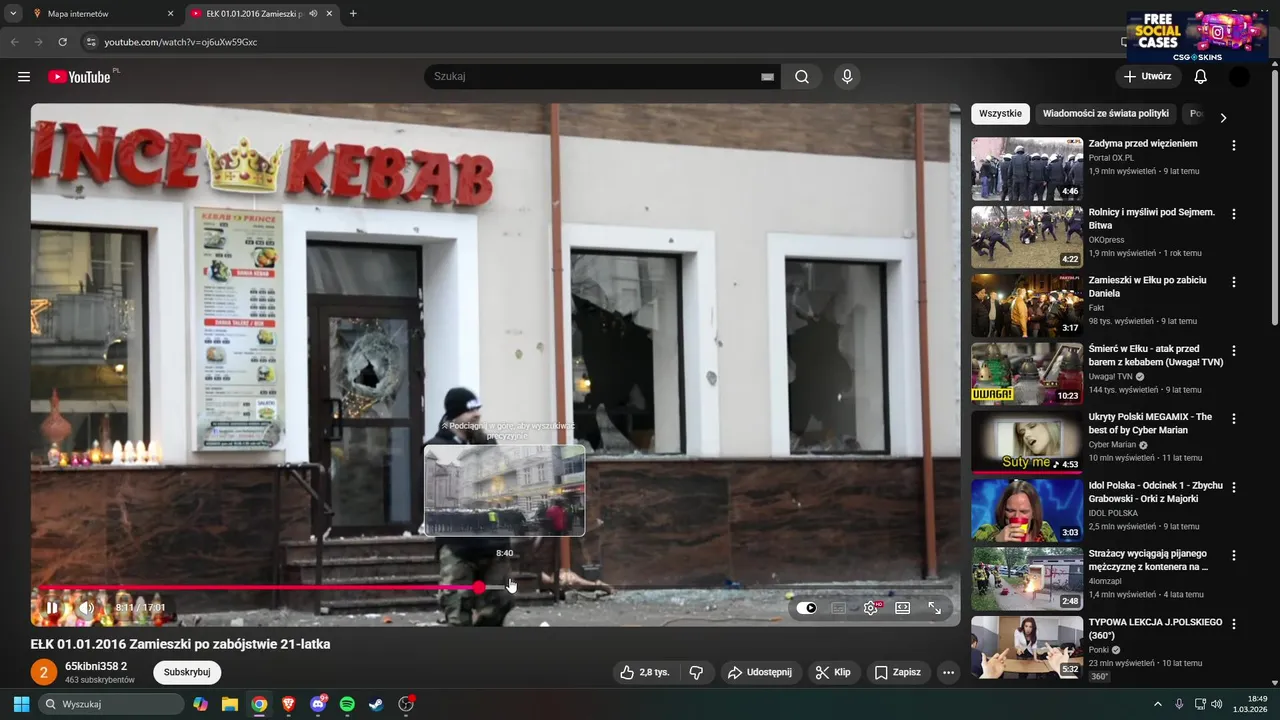Viewport: 1280px width, 720px height.
Task: Close the EŁK 01.01.2016 tab
Action: [328, 14]
